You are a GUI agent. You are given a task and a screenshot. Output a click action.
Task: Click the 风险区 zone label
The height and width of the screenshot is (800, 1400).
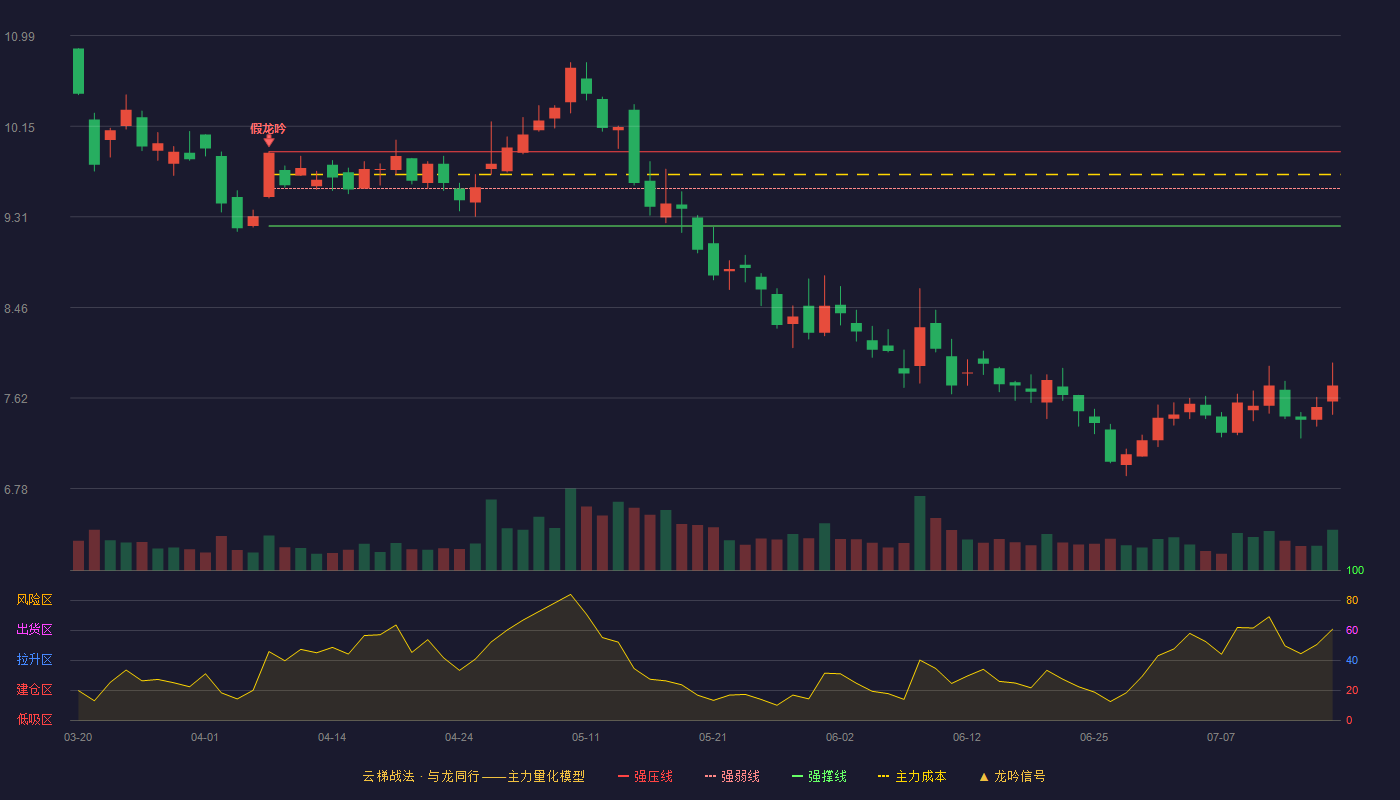point(34,600)
